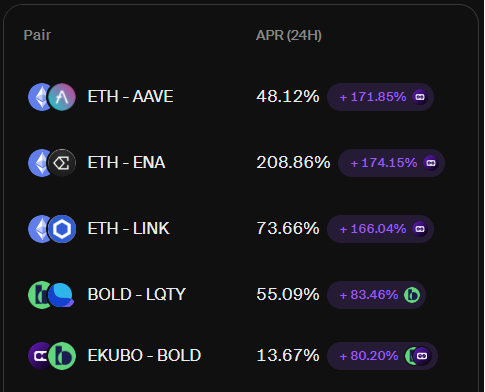Screen dimensions: 485x392
Task: Click the BOLD-LQTY token pair icon
Action: coord(52,295)
